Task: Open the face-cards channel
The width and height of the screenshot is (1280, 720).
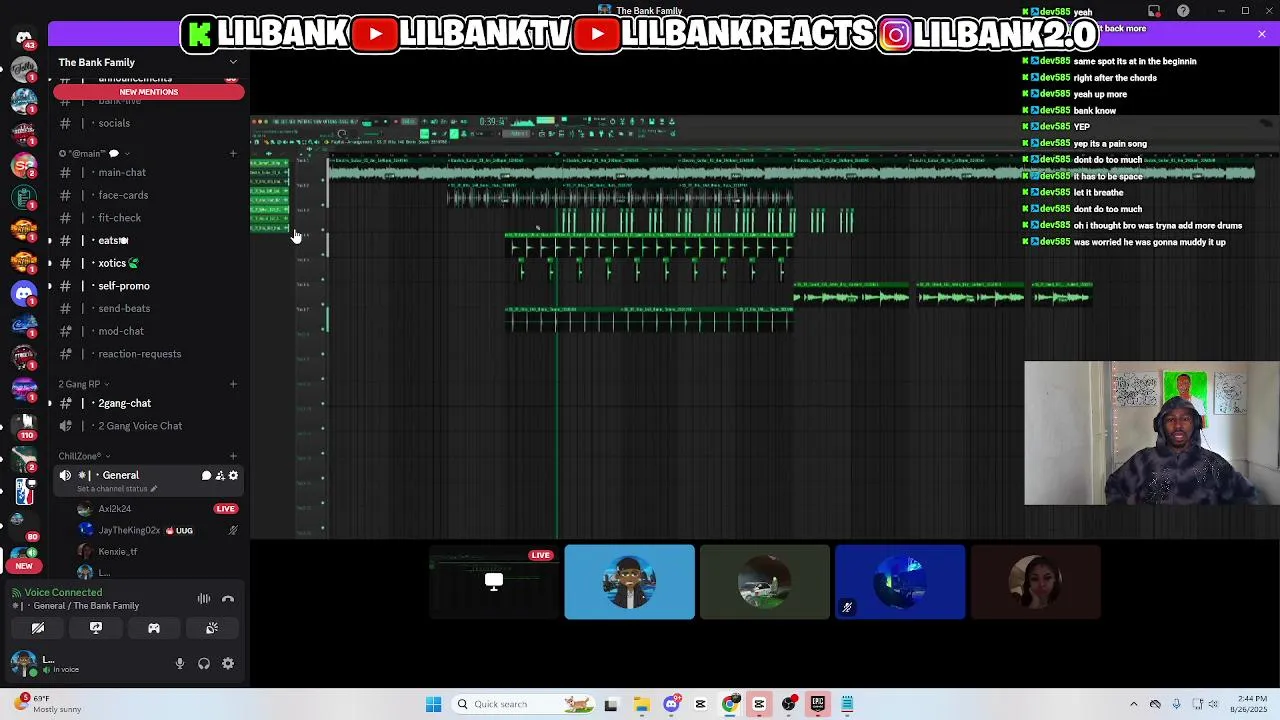Action: (x=148, y=195)
